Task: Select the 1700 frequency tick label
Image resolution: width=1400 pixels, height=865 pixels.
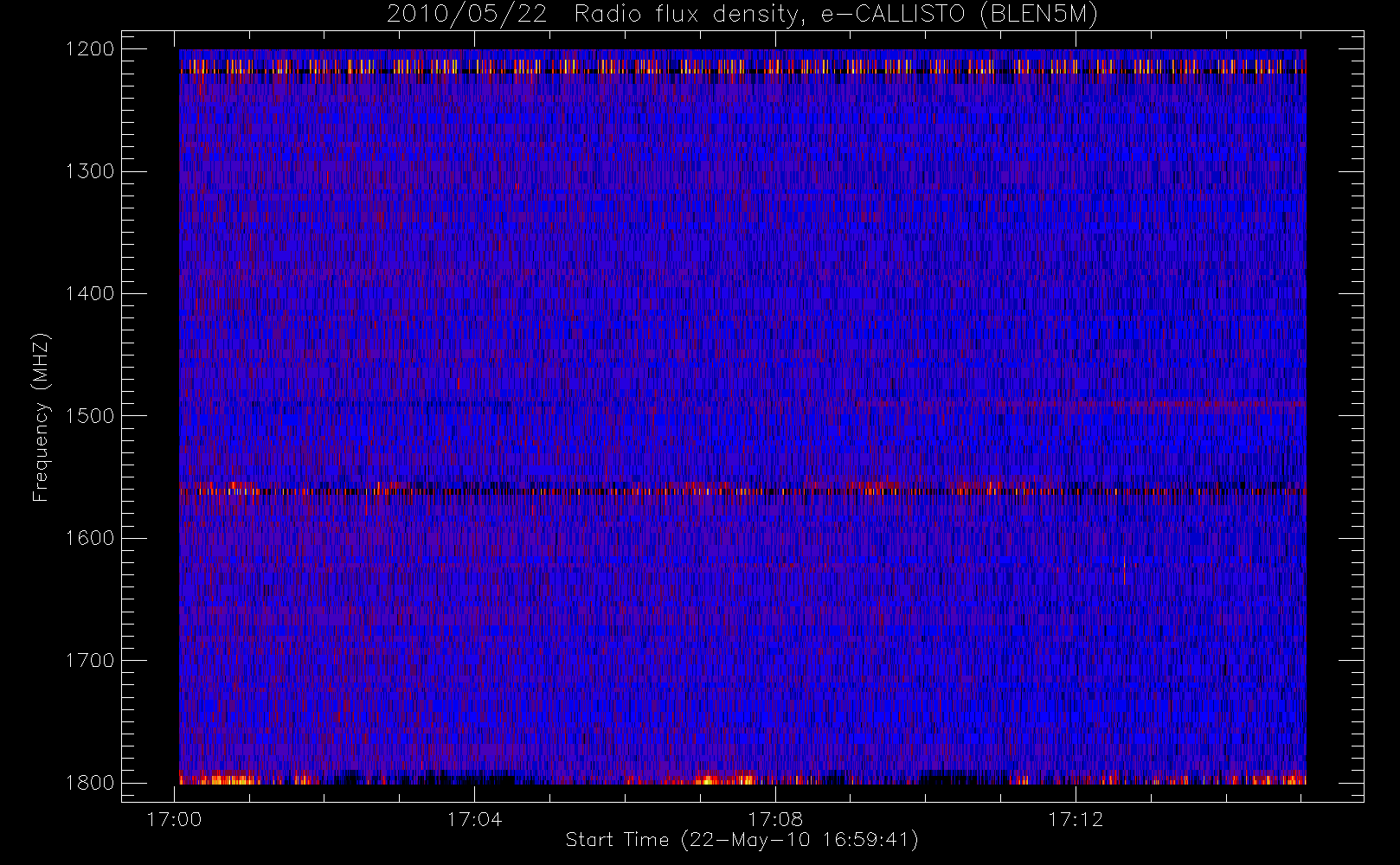Action: [x=90, y=660]
